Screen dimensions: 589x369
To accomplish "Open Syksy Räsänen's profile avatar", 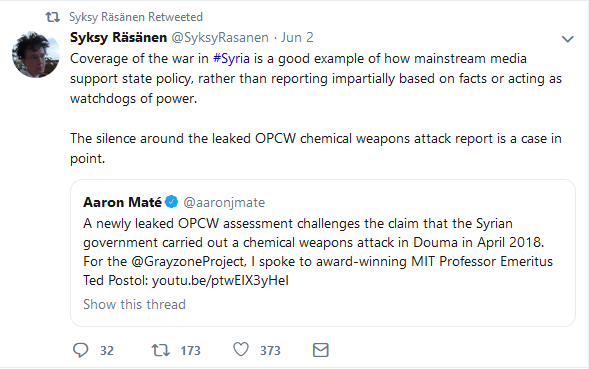I will click(x=36, y=54).
